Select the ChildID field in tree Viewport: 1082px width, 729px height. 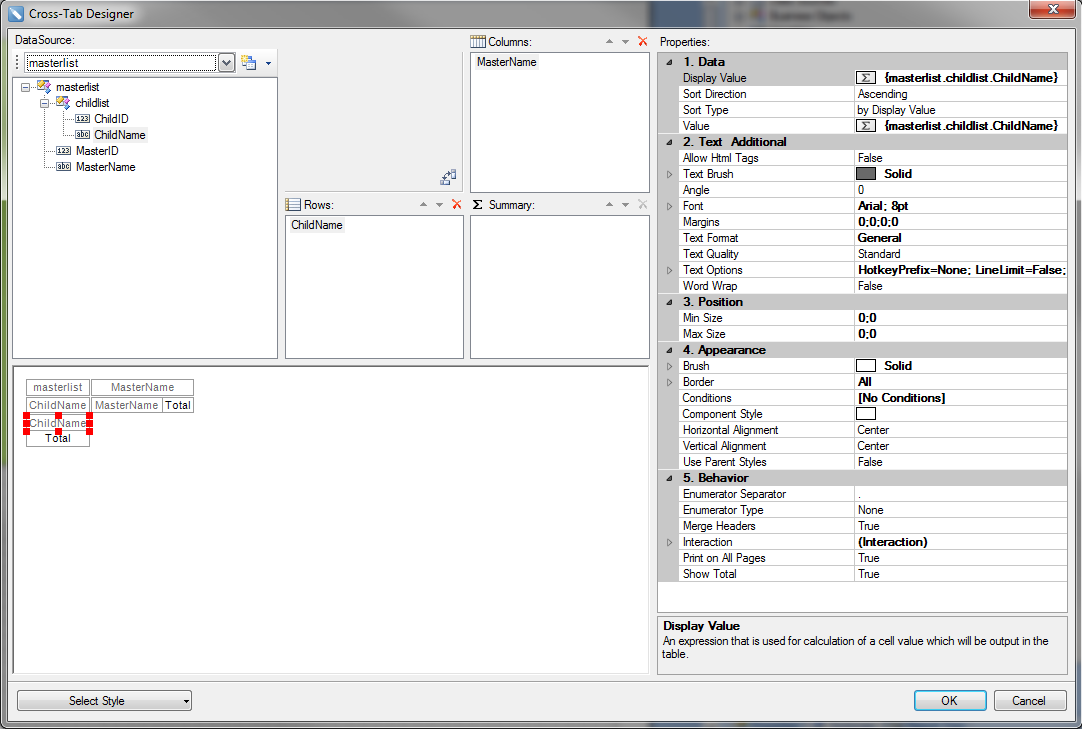pyautogui.click(x=111, y=119)
